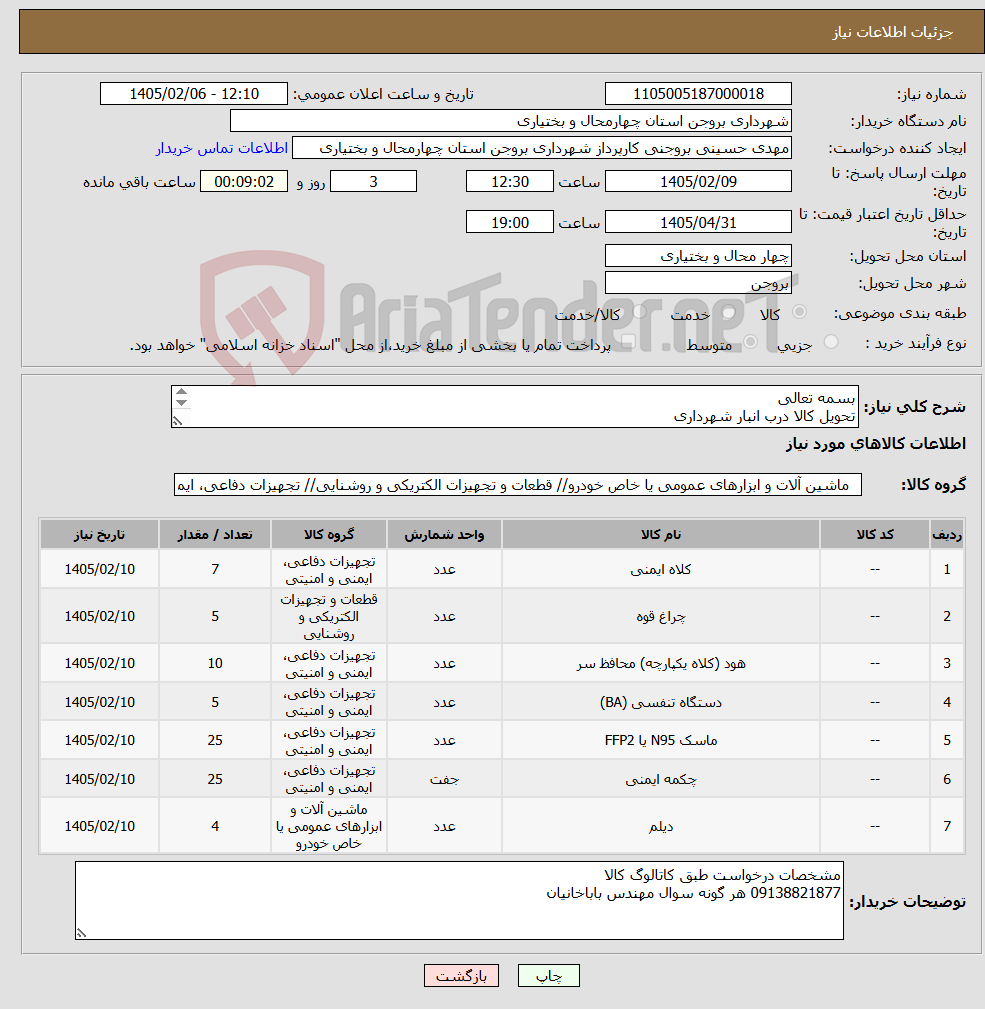Click quantity 10 in the هود row
The width and height of the screenshot is (985, 1009).
(215, 663)
